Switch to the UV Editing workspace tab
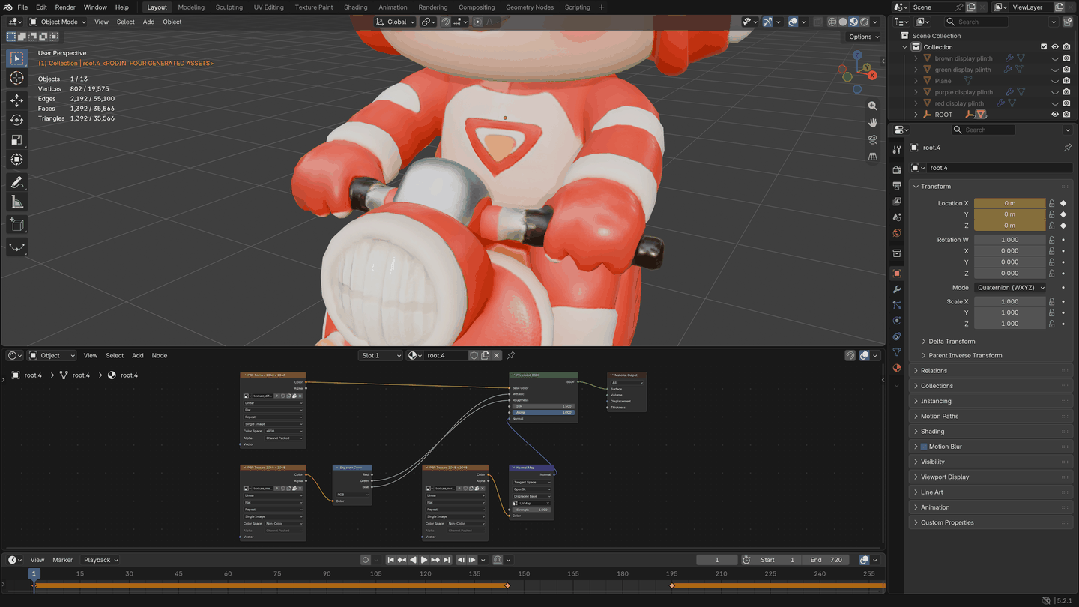 [268, 8]
